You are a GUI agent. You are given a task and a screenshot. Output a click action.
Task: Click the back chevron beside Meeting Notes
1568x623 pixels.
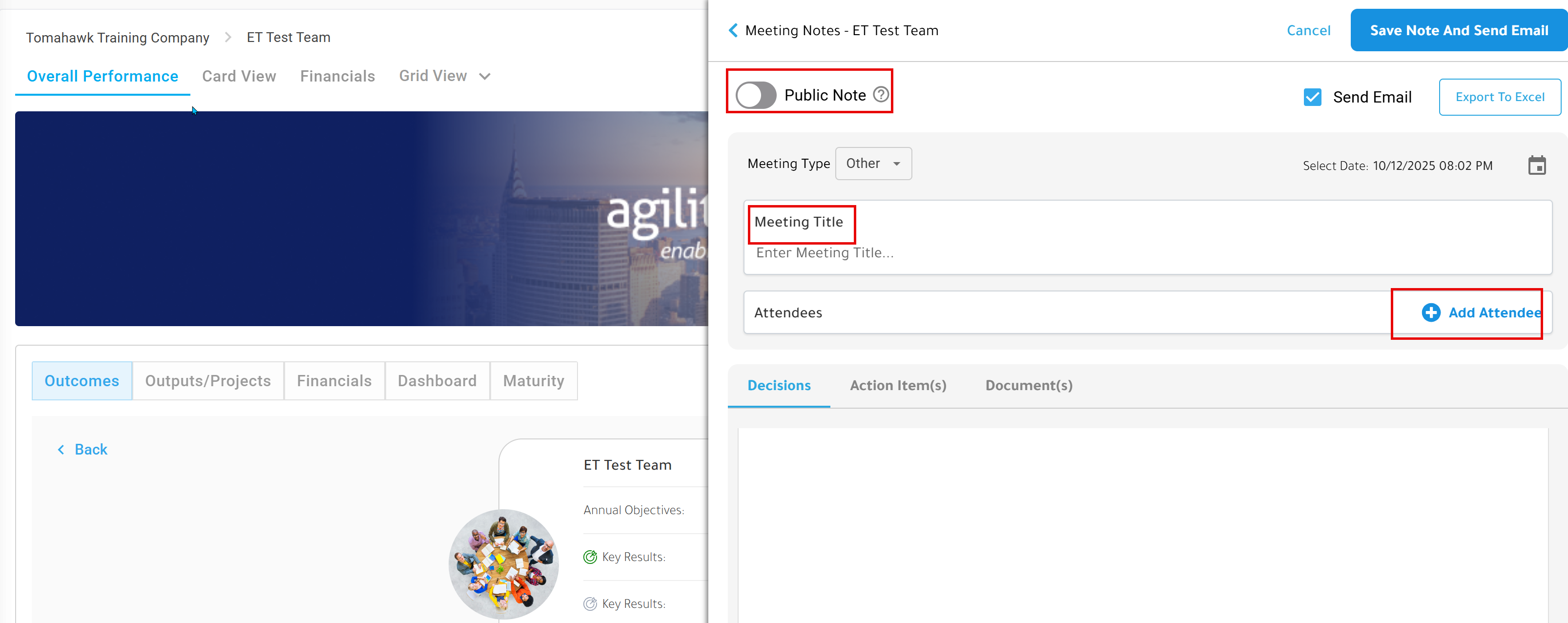click(x=733, y=30)
